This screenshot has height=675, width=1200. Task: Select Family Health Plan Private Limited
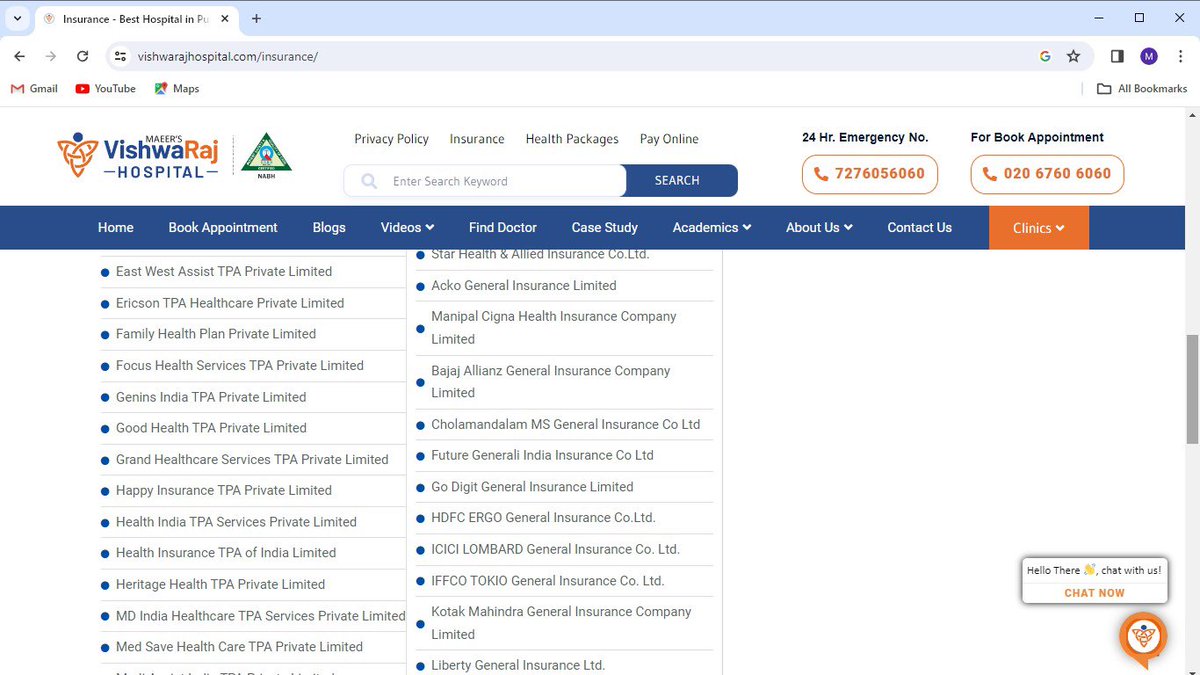pyautogui.click(x=216, y=334)
